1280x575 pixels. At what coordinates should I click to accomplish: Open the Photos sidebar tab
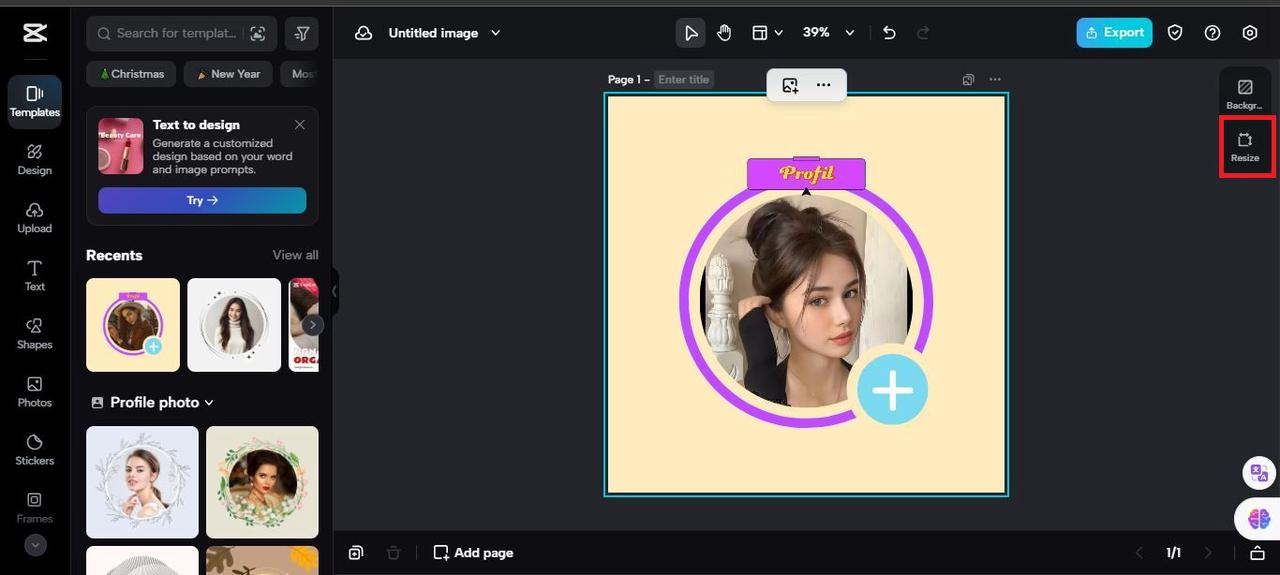click(x=35, y=392)
